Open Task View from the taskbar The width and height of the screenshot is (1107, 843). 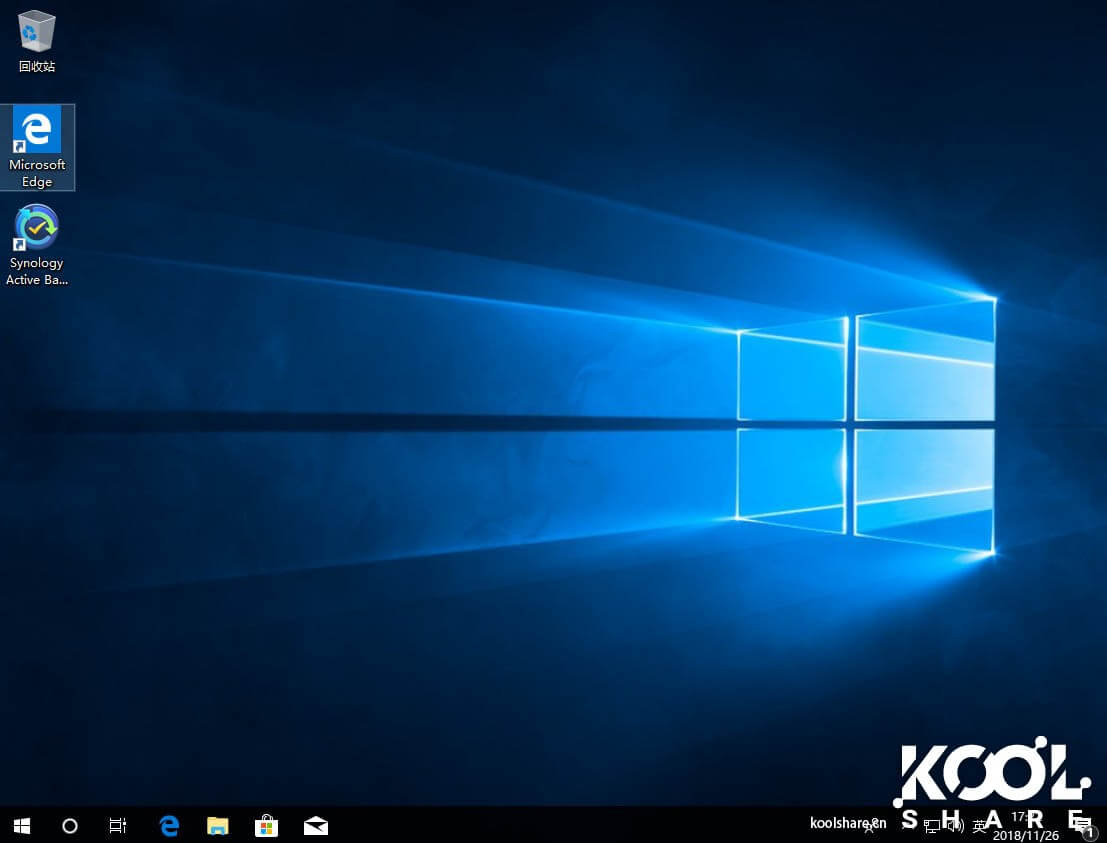pyautogui.click(x=118, y=825)
